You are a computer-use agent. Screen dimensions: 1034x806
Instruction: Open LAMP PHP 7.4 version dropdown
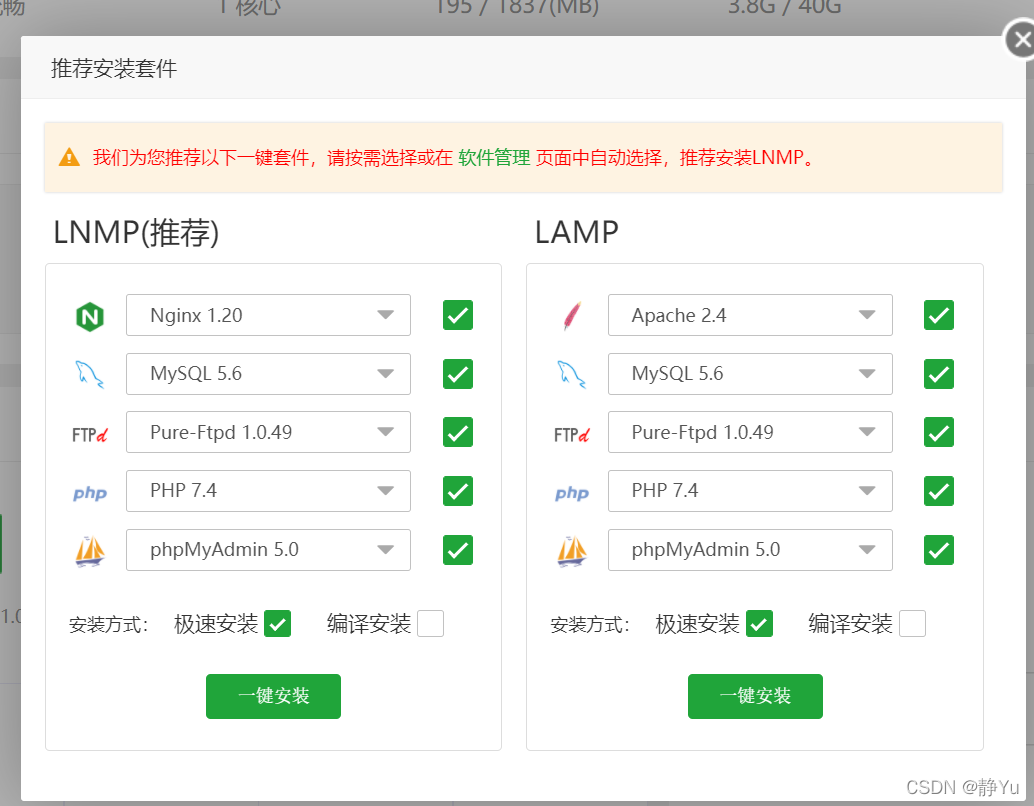pos(750,491)
